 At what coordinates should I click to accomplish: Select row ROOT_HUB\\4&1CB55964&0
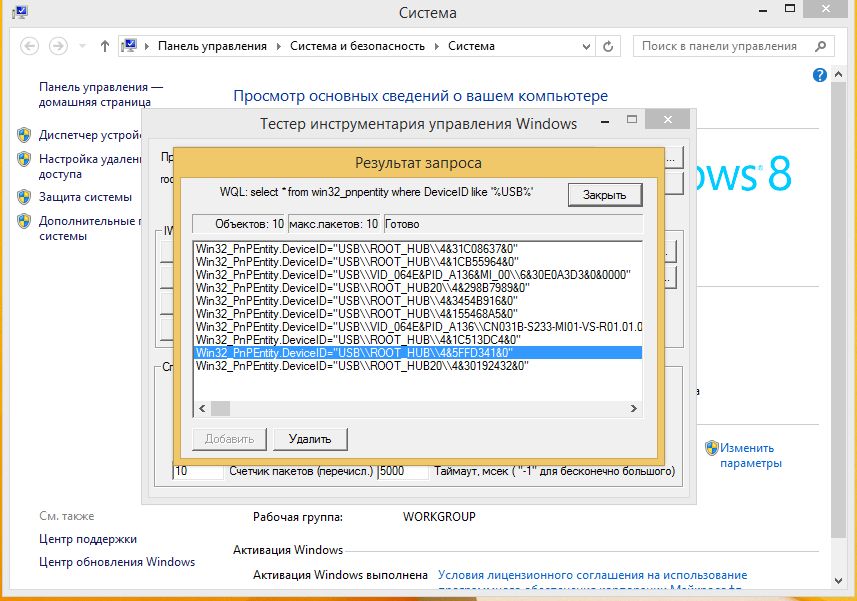click(x=418, y=262)
